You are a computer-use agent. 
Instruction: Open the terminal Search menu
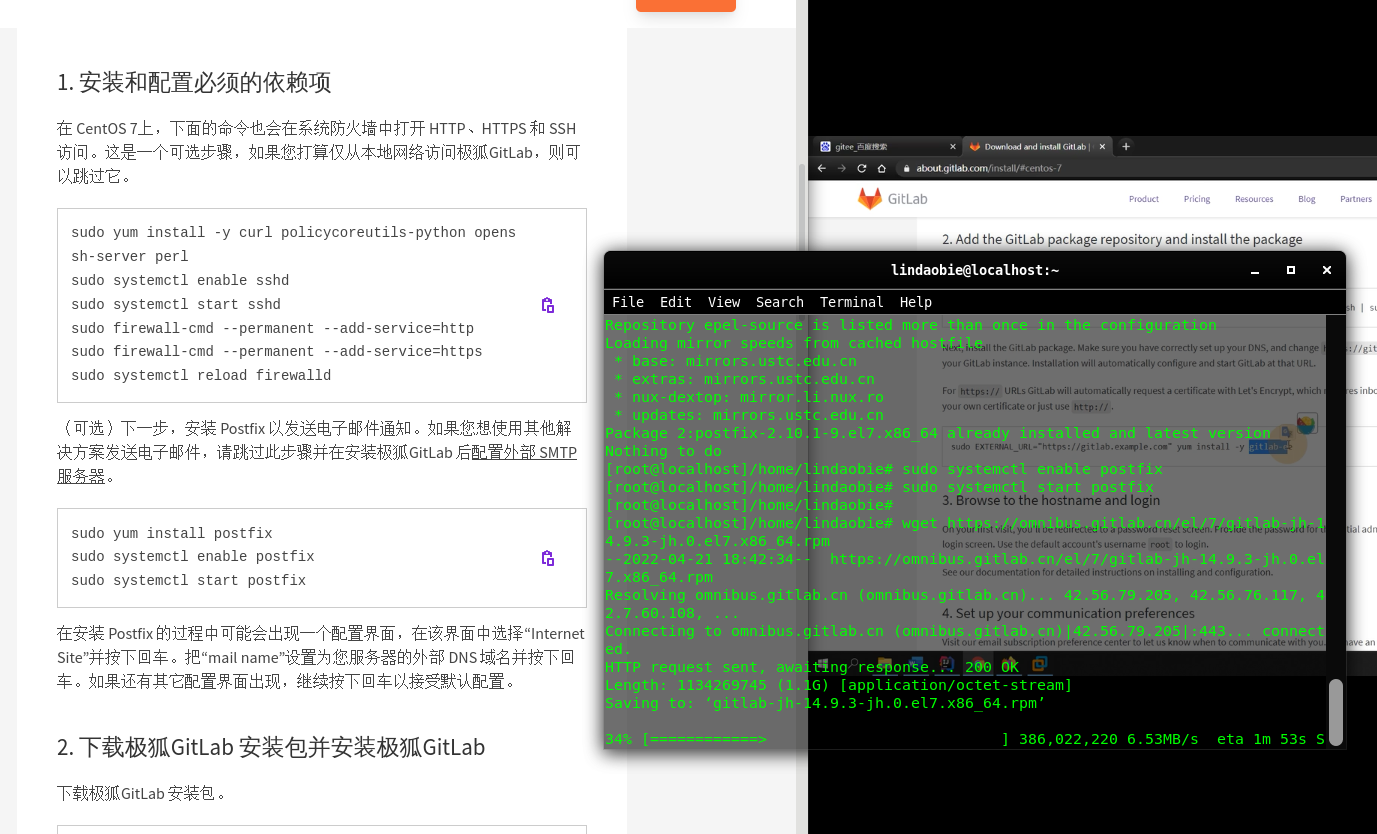780,302
